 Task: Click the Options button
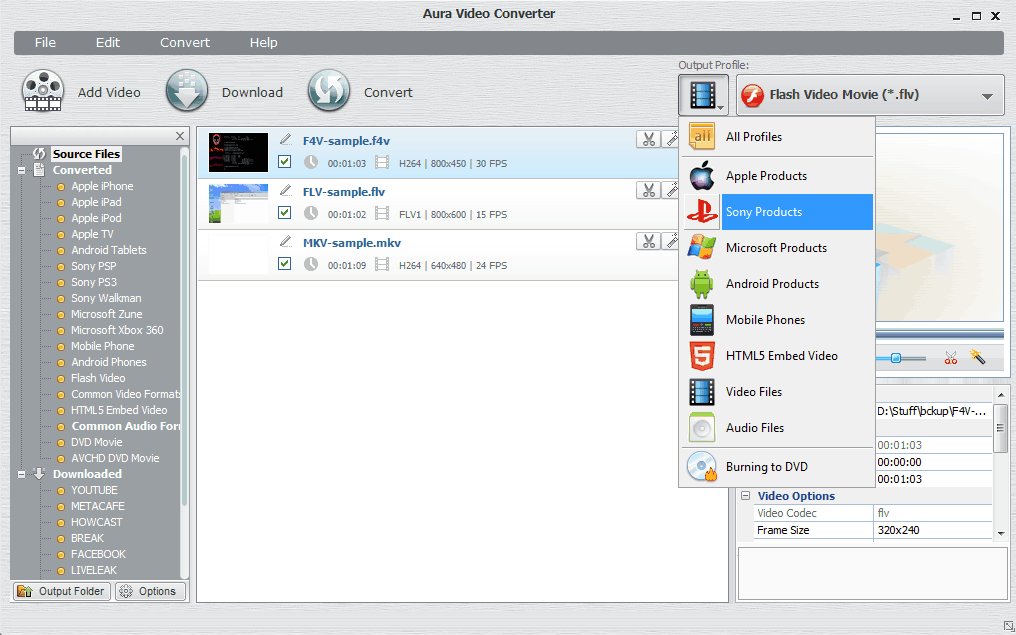(150, 592)
